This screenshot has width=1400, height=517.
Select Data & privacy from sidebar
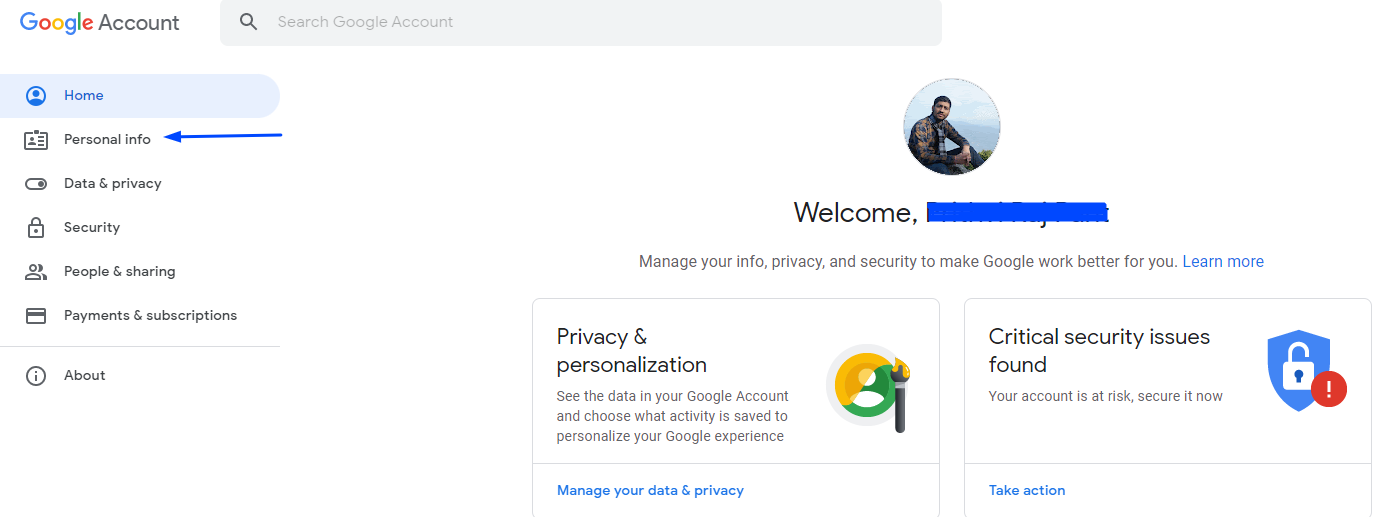point(112,184)
